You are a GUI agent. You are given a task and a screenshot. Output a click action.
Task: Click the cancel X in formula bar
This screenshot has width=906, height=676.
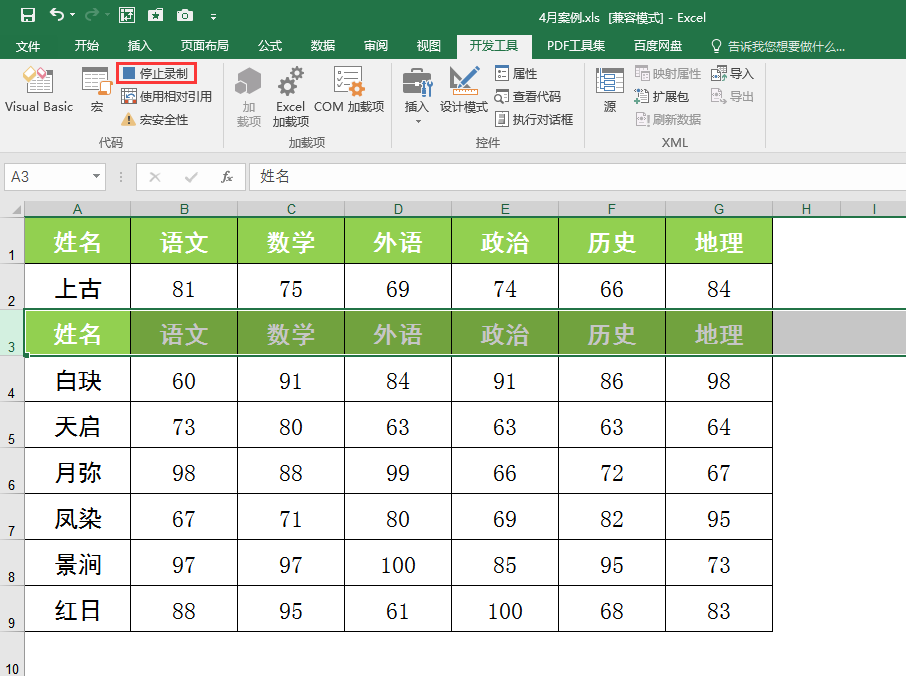pos(155,177)
